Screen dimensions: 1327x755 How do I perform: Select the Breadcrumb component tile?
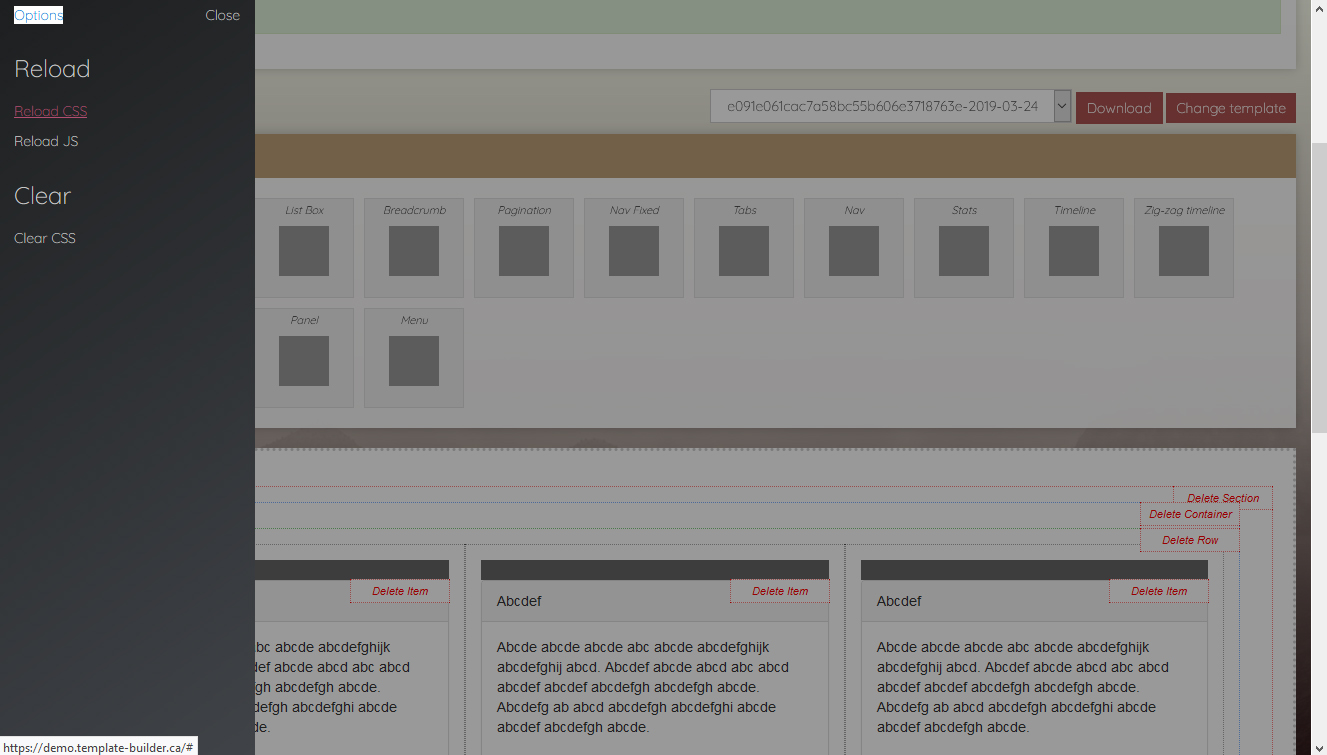pos(414,250)
